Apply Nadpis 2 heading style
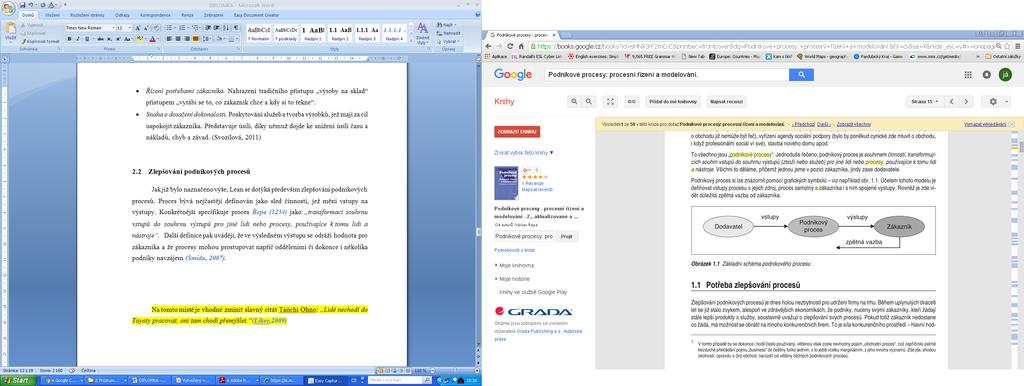This screenshot has width=1024, height=386. [x=340, y=33]
